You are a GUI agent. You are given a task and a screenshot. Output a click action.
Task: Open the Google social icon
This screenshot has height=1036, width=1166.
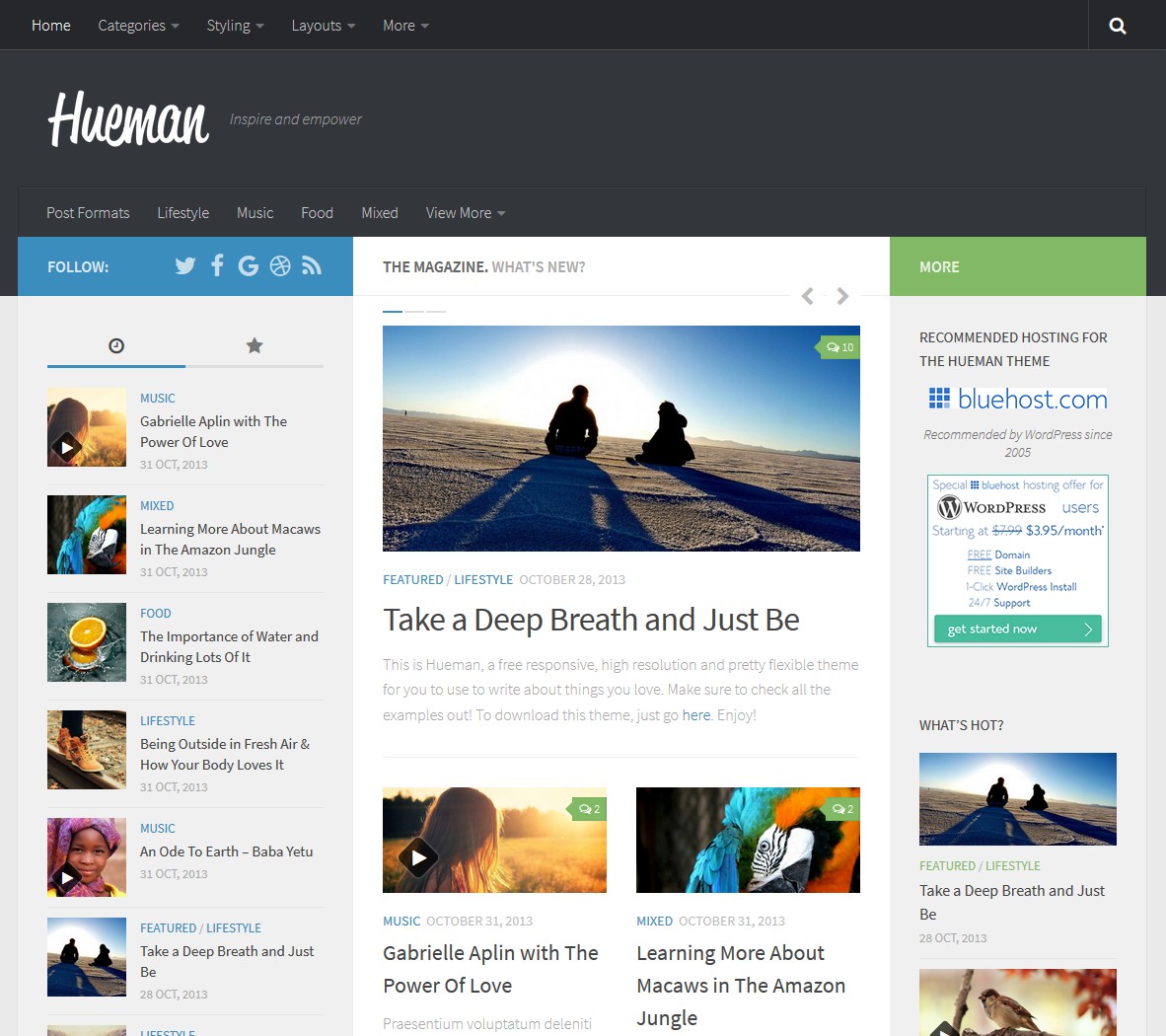(x=249, y=265)
